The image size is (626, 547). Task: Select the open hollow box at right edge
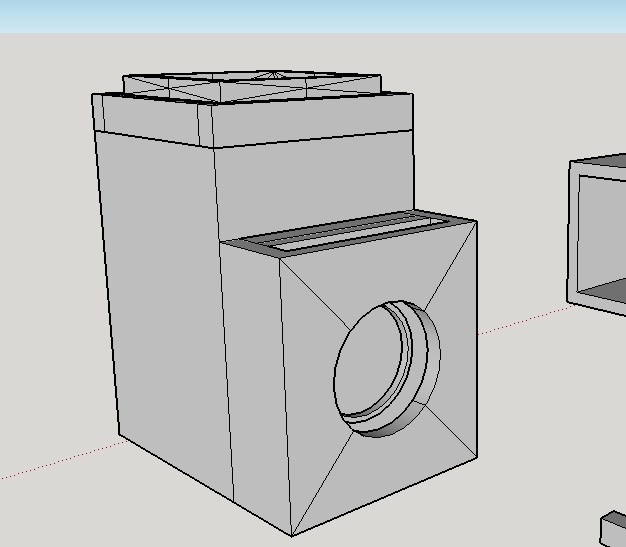click(597, 235)
